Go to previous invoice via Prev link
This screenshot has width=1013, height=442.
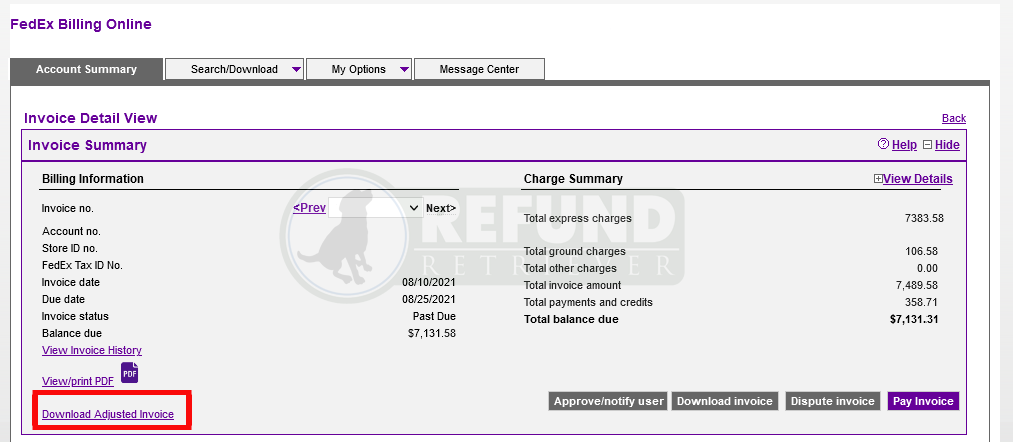point(309,208)
